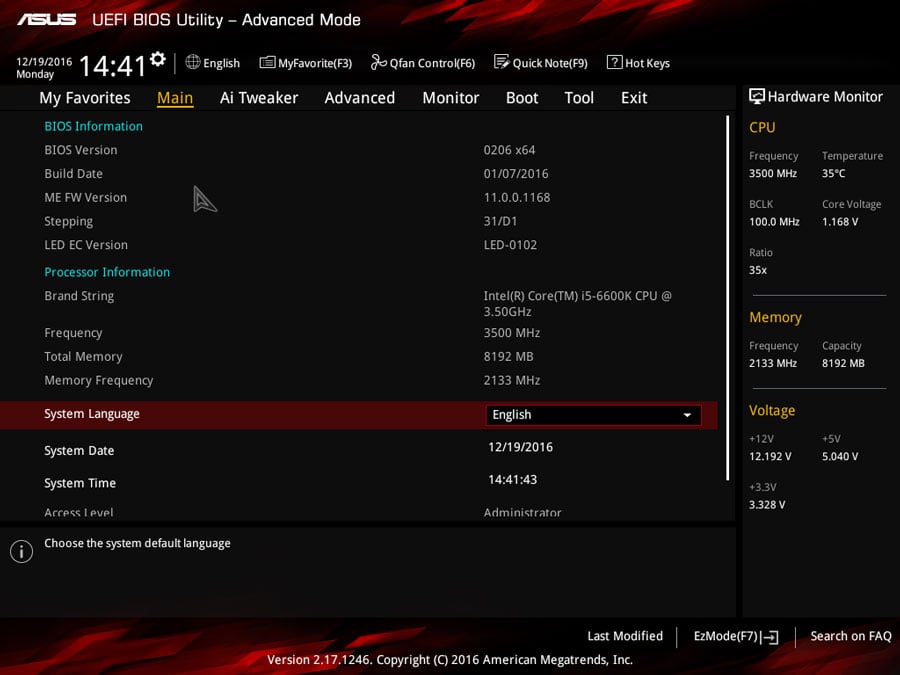Click the main panel vertical scrollbar
The height and width of the screenshot is (675, 900).
pos(728,298)
